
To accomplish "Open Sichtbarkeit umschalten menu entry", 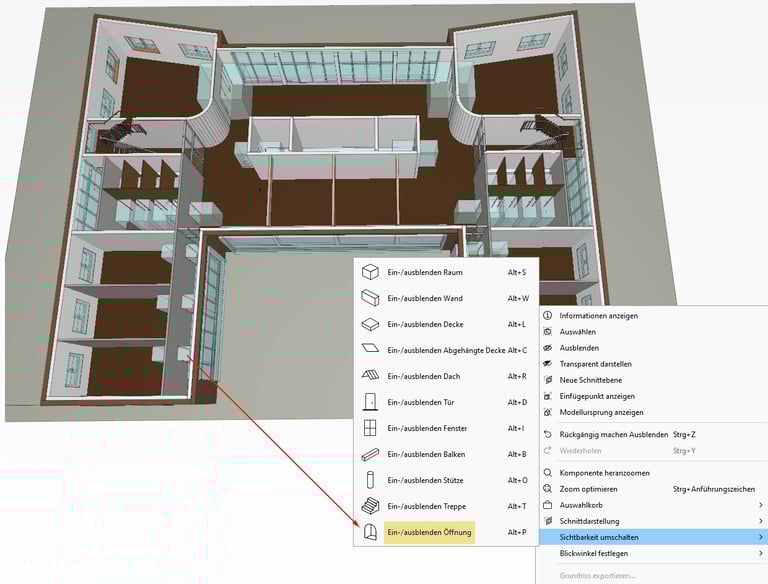I will click(653, 537).
